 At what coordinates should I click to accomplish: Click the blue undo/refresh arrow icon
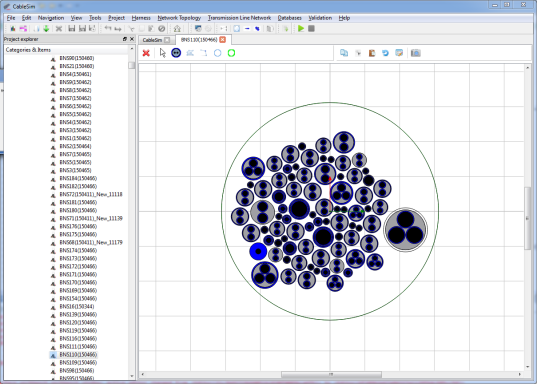pos(385,53)
